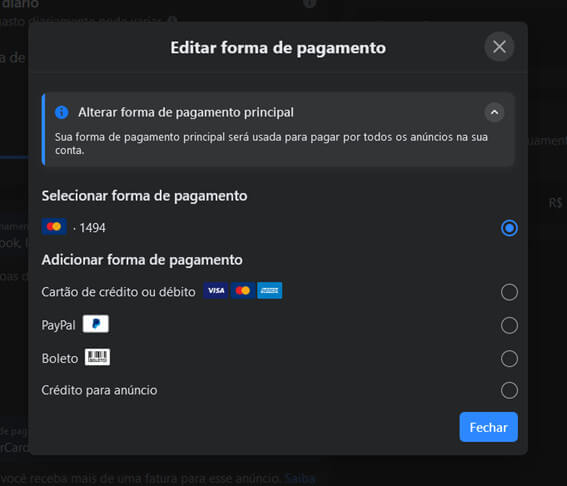Select the Boleto radio button

(x=509, y=359)
